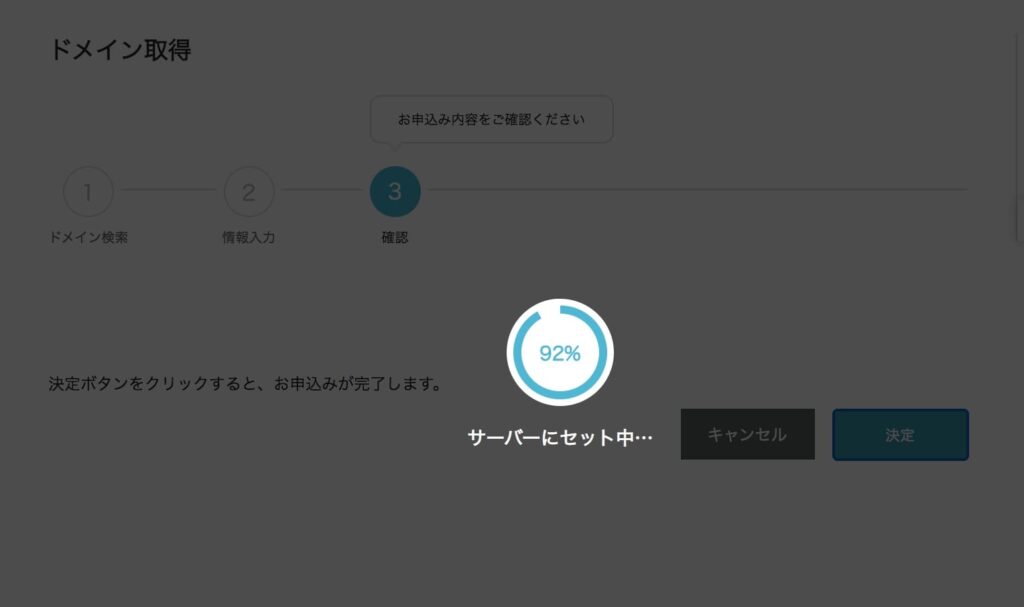
Task: Click the 確認 step label
Action: click(394, 237)
